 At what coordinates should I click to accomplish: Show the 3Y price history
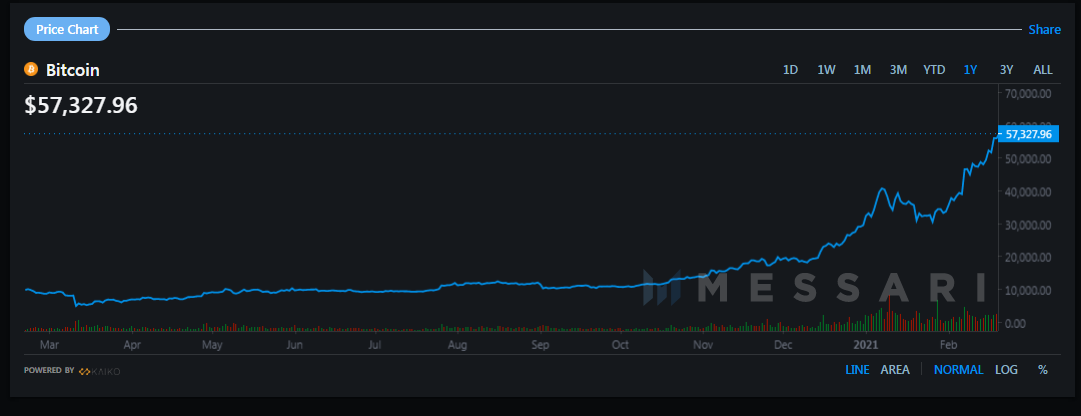point(1006,70)
